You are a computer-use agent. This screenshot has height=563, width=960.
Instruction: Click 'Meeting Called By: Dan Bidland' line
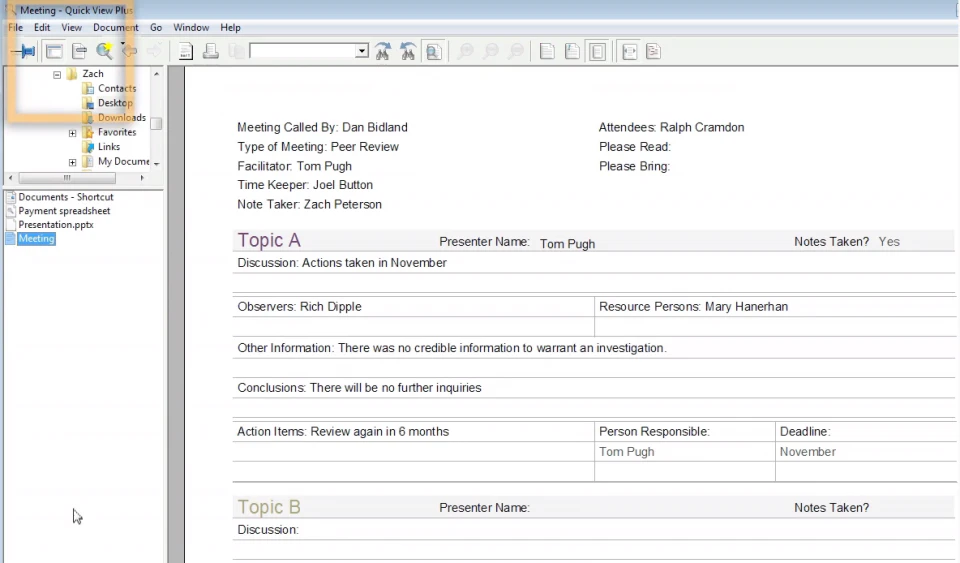(322, 127)
